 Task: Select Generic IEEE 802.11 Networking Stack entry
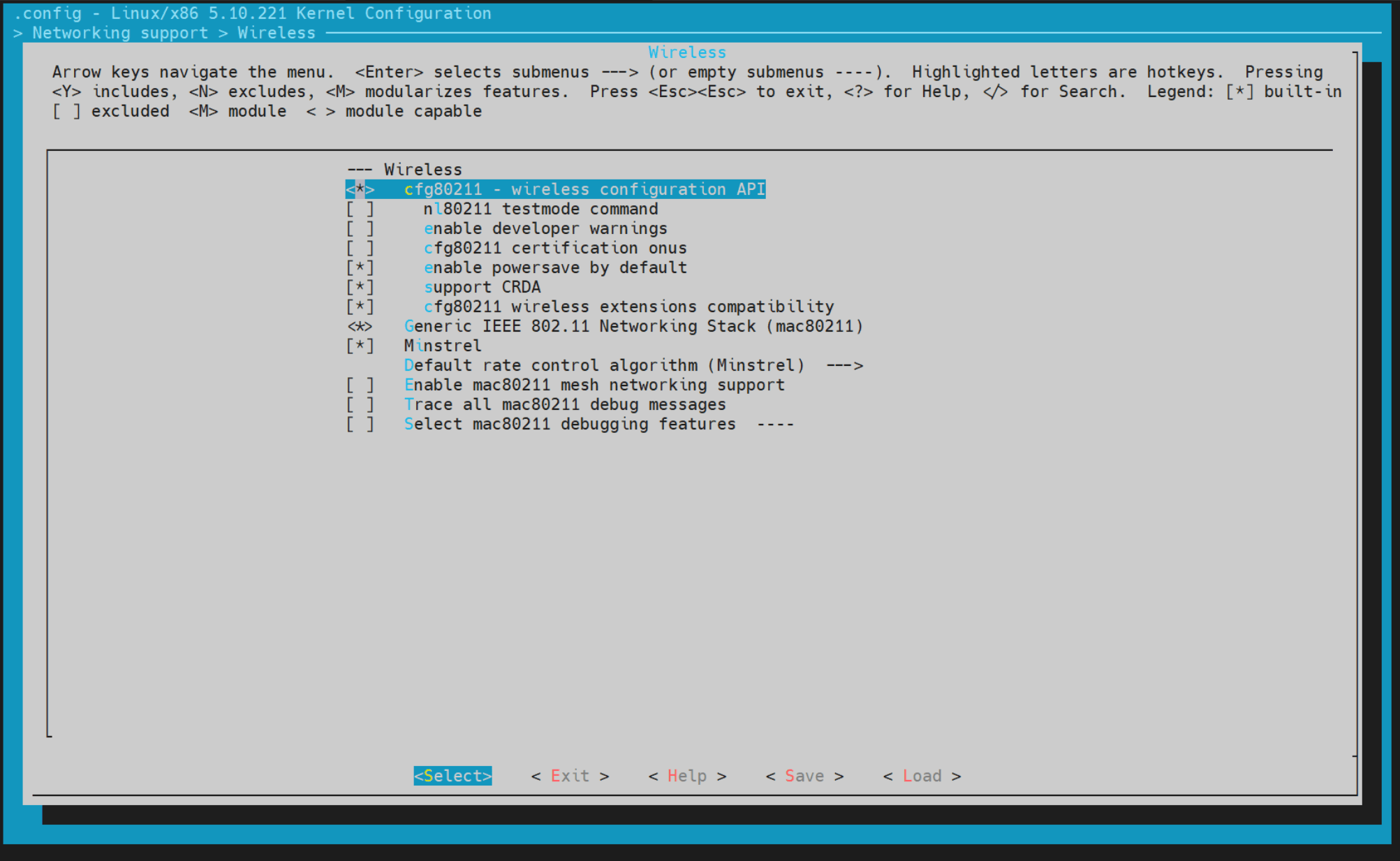tap(633, 326)
